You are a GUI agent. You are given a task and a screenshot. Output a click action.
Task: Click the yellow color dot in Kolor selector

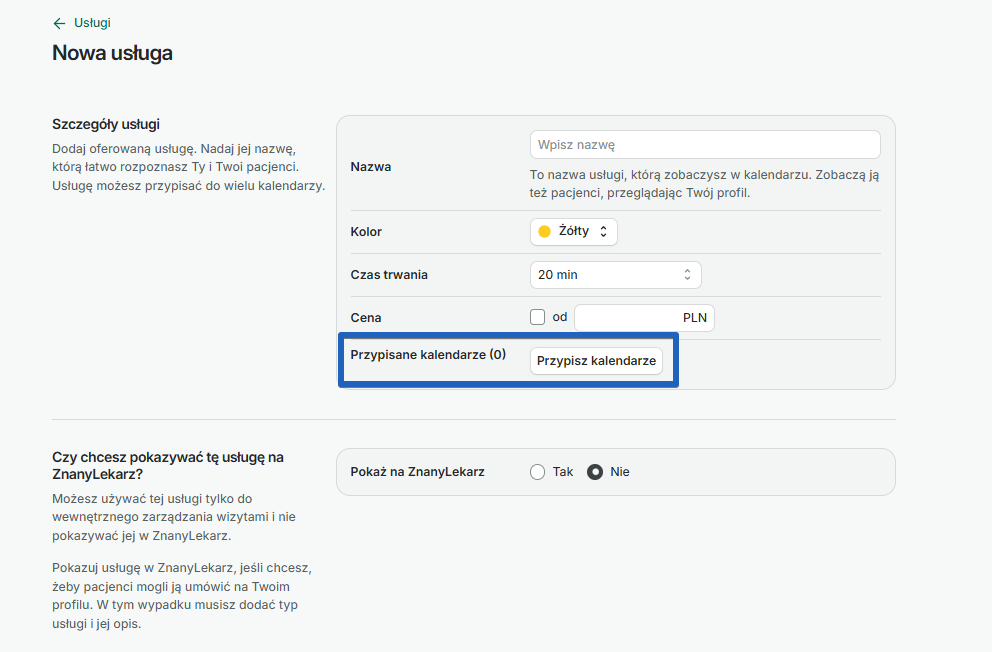pyautogui.click(x=544, y=231)
